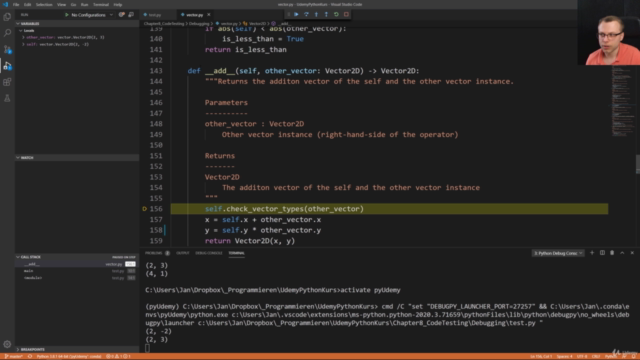Screen dimensions: 640x360
Task: Switch to the Problems panel tab
Action: tap(157, 253)
